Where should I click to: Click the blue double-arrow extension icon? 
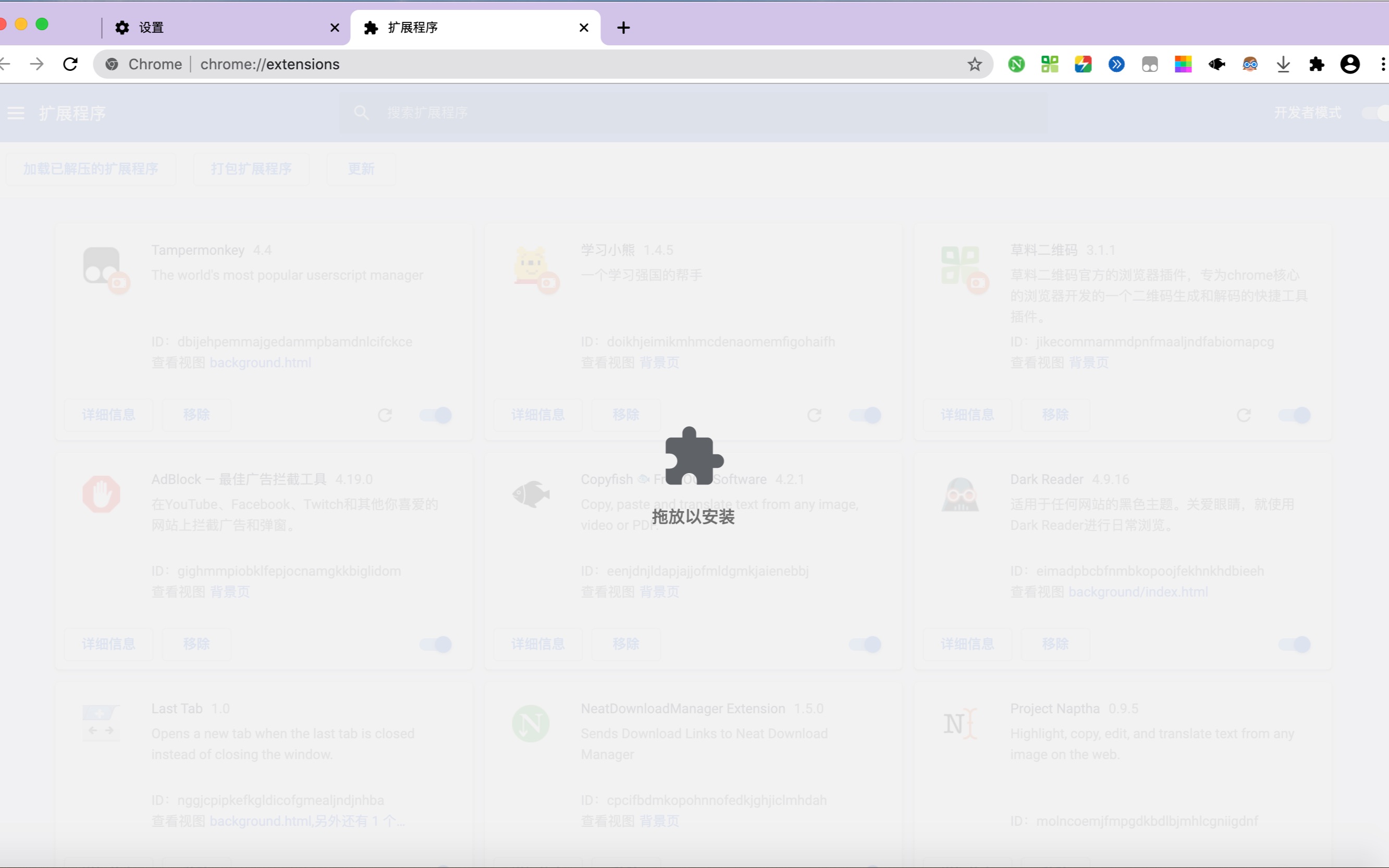tap(1116, 64)
